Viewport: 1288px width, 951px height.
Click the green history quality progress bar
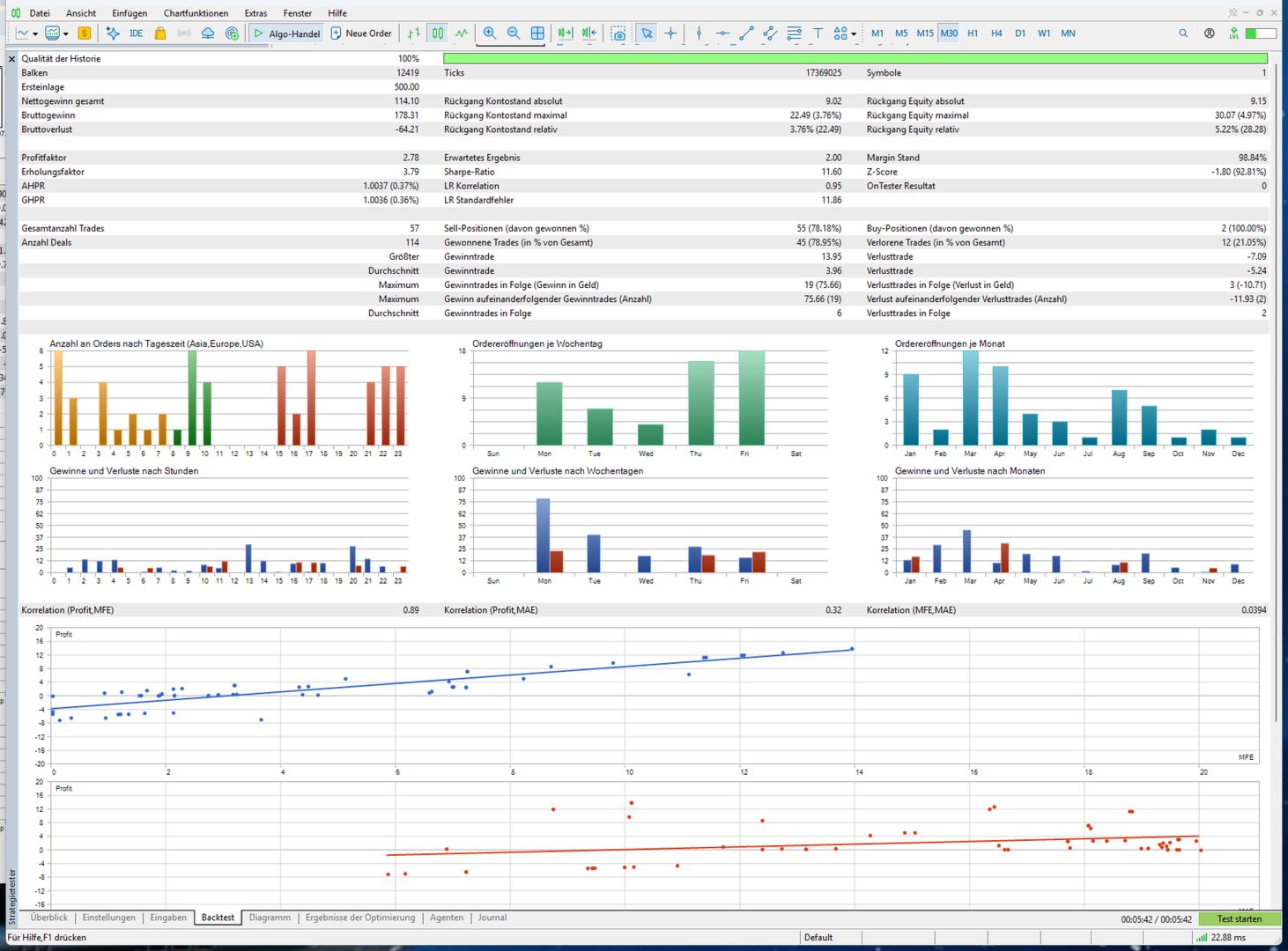(x=855, y=58)
